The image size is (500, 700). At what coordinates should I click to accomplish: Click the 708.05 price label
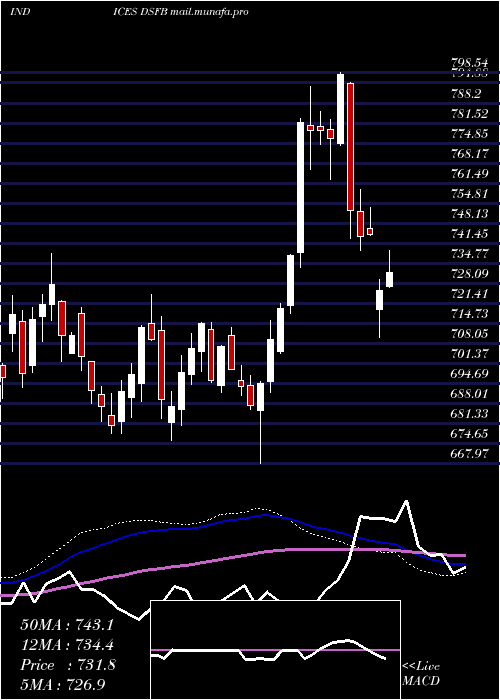point(469,333)
